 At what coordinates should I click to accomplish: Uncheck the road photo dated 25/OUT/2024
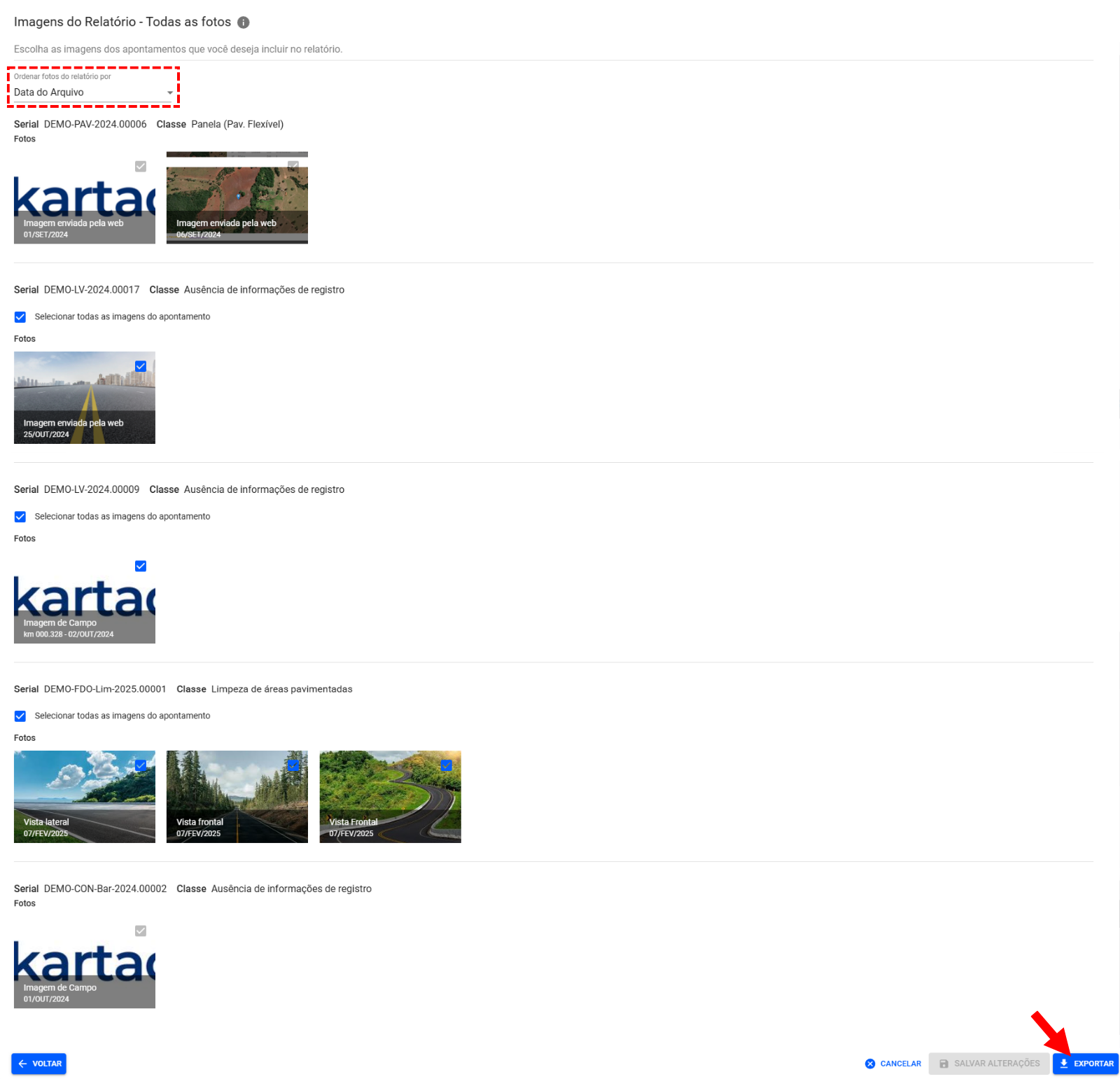coord(141,366)
